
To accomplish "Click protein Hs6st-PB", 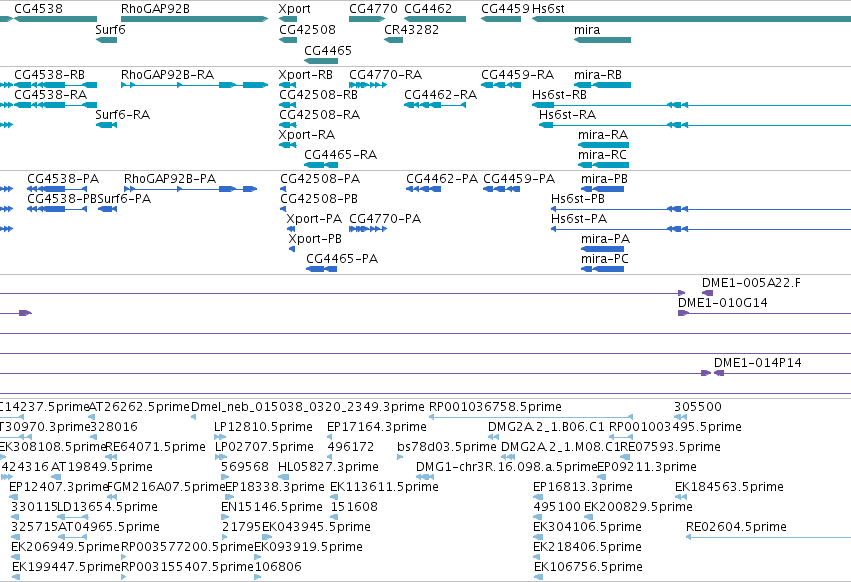I will [701, 209].
